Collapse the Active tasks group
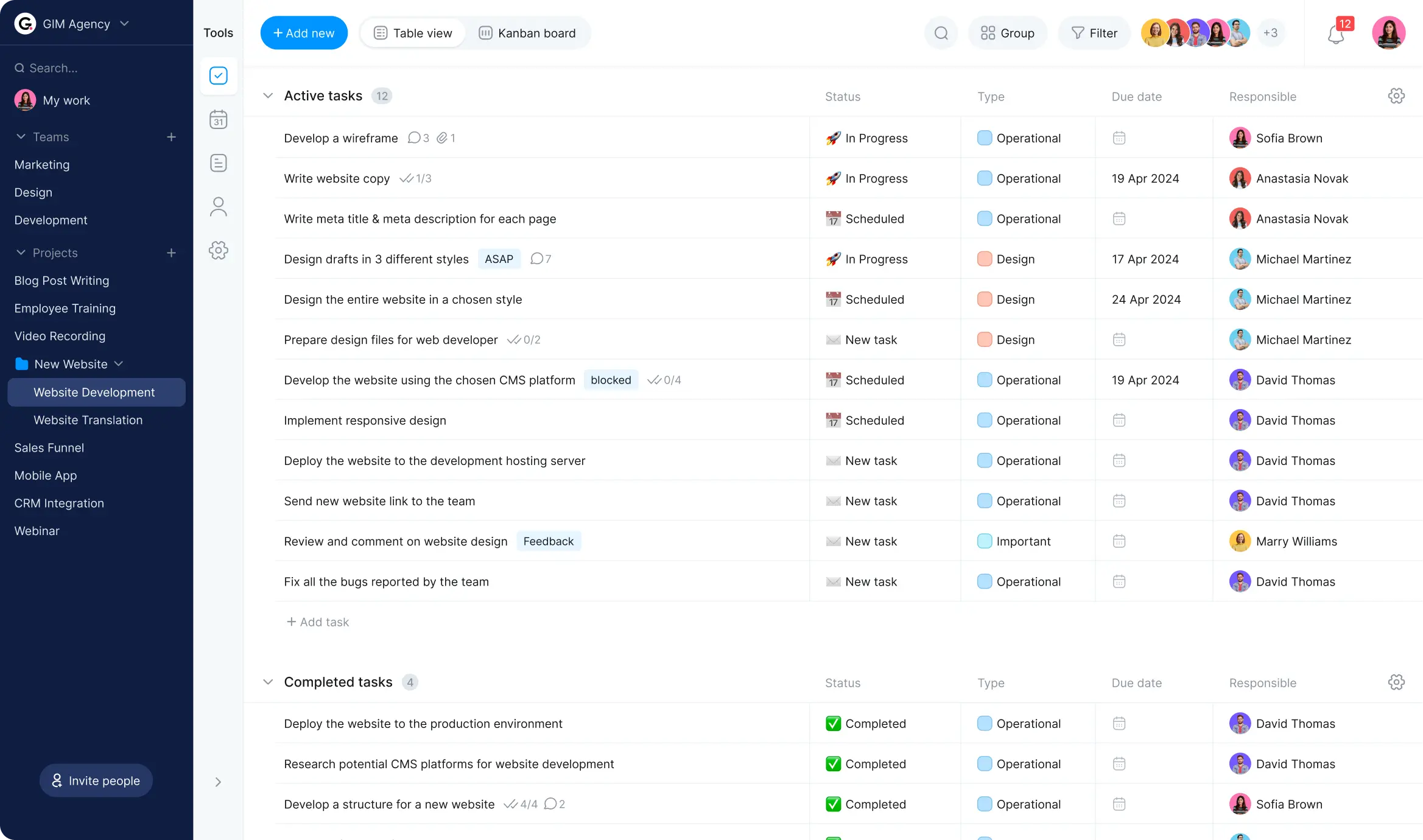Viewport: 1423px width, 840px height. click(x=268, y=96)
